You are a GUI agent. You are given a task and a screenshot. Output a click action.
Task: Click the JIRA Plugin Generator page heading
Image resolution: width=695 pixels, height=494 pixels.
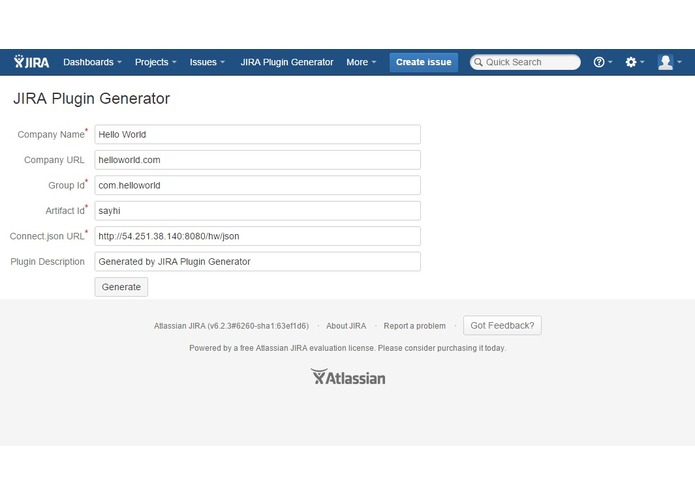[91, 98]
